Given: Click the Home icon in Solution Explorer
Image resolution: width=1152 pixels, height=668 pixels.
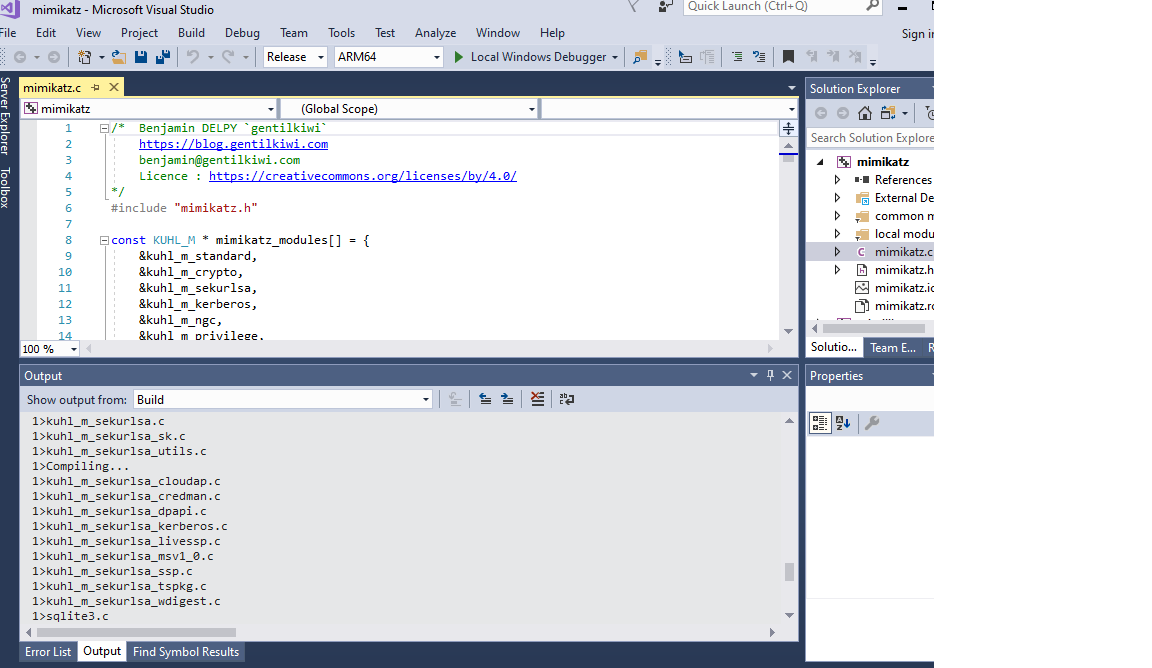Looking at the screenshot, I should point(865,112).
